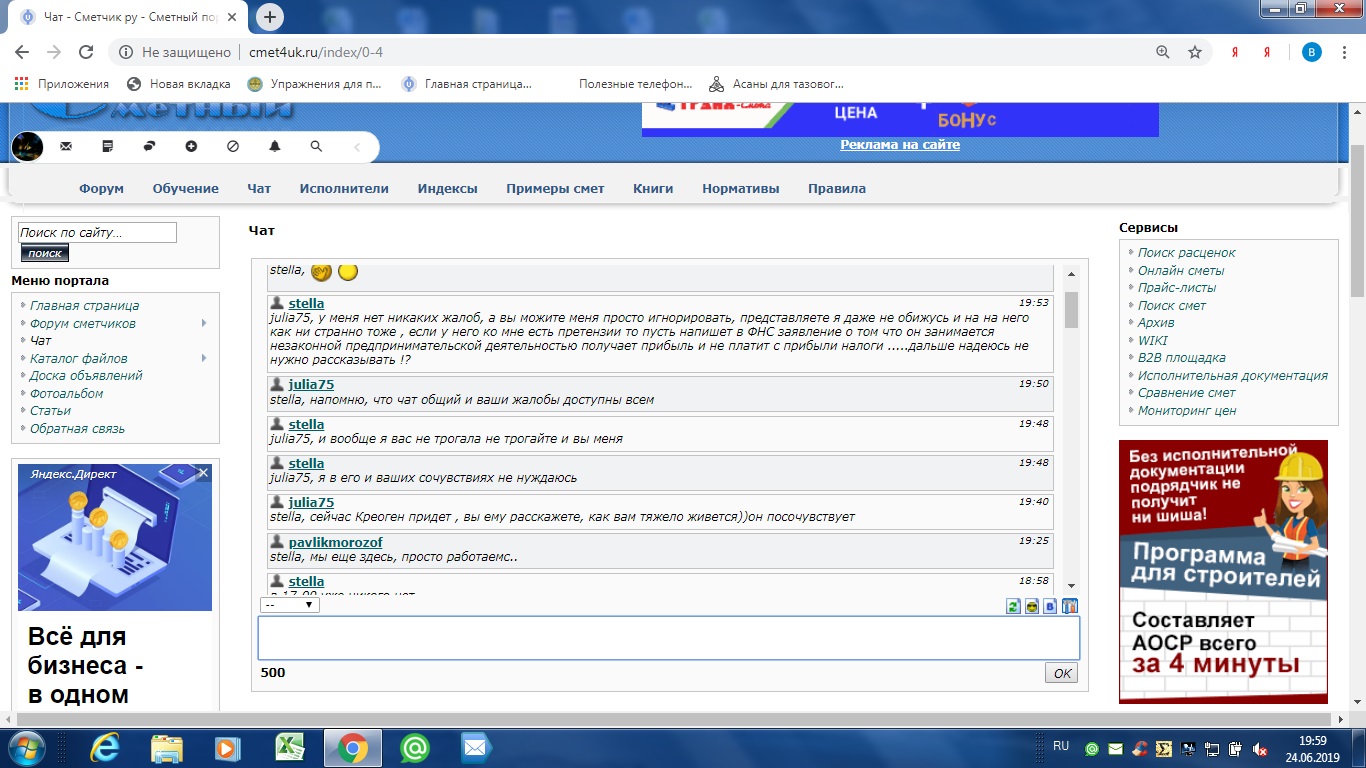
Task: Open the Приложения apps bookmark
Action: tap(62, 84)
